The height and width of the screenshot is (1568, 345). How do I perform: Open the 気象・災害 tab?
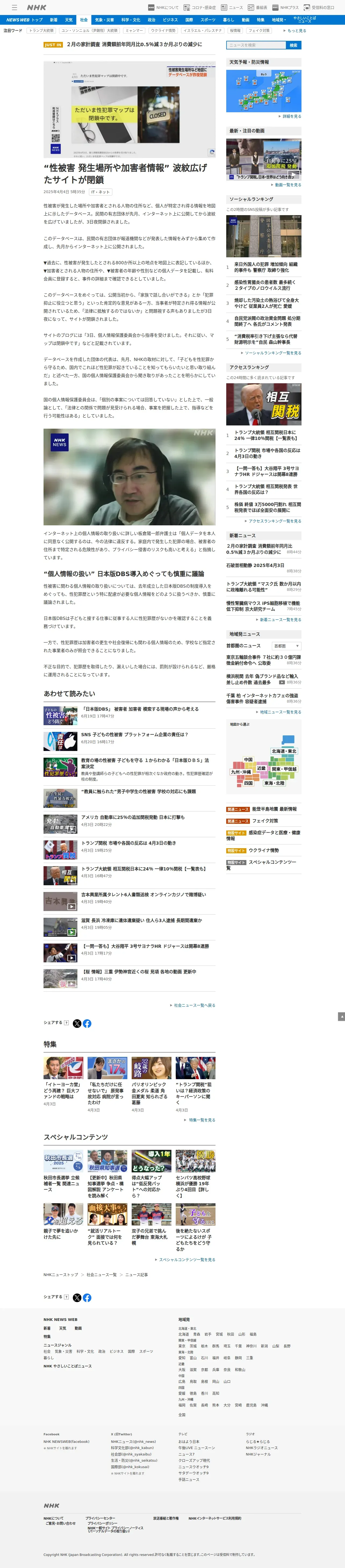click(x=105, y=20)
